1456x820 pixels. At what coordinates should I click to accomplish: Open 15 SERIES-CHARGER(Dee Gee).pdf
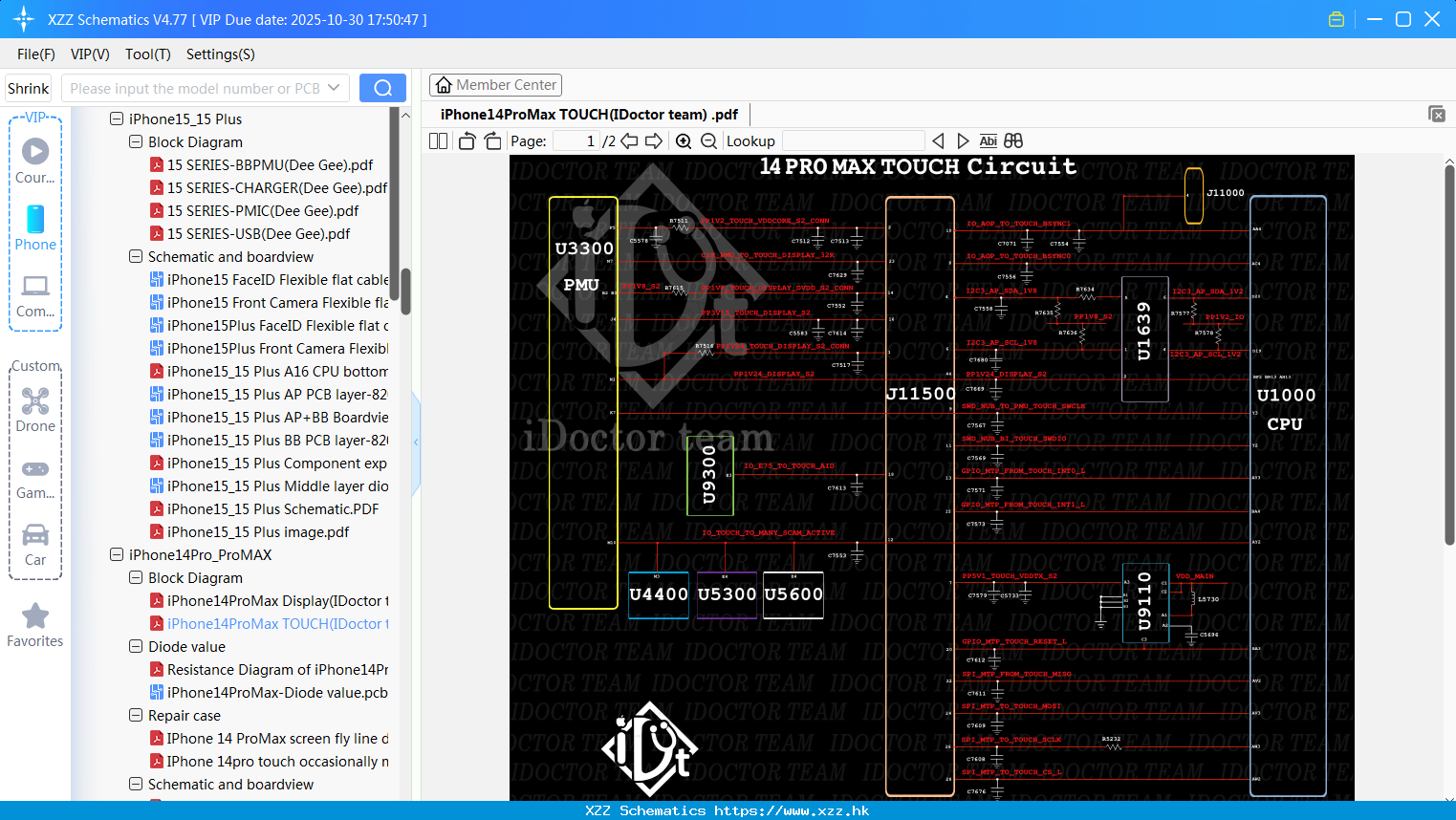click(269, 187)
